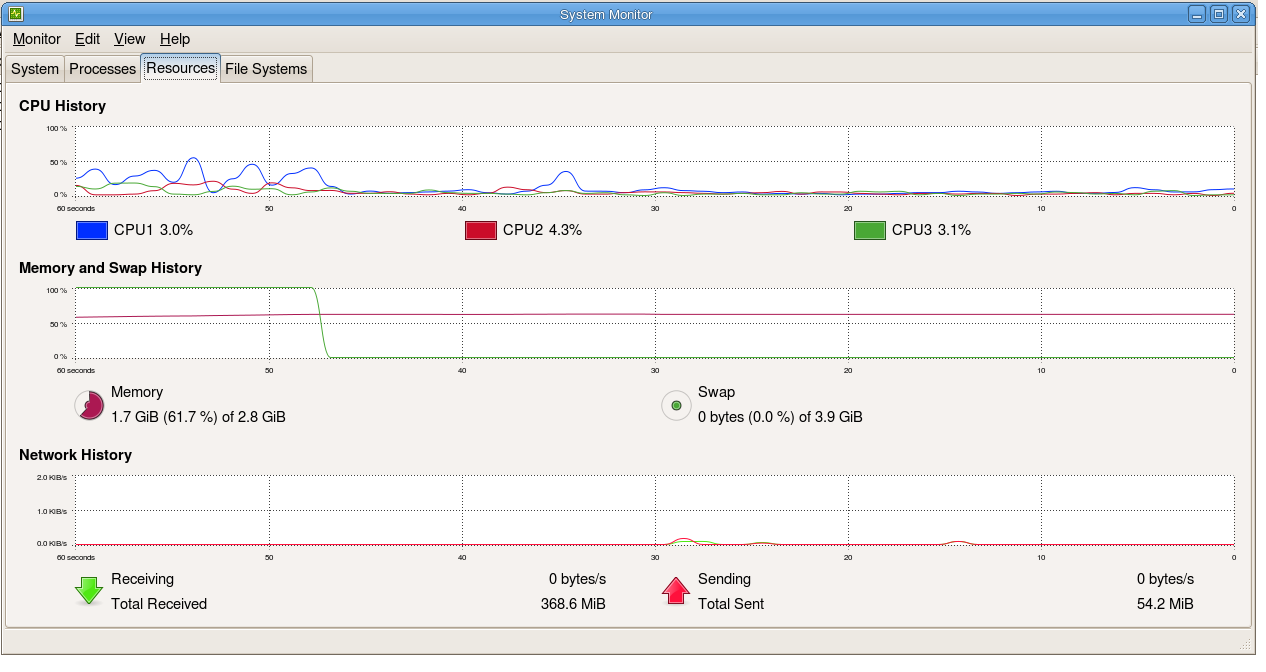The height and width of the screenshot is (672, 1266).
Task: Switch to the System tab
Action: (34, 69)
